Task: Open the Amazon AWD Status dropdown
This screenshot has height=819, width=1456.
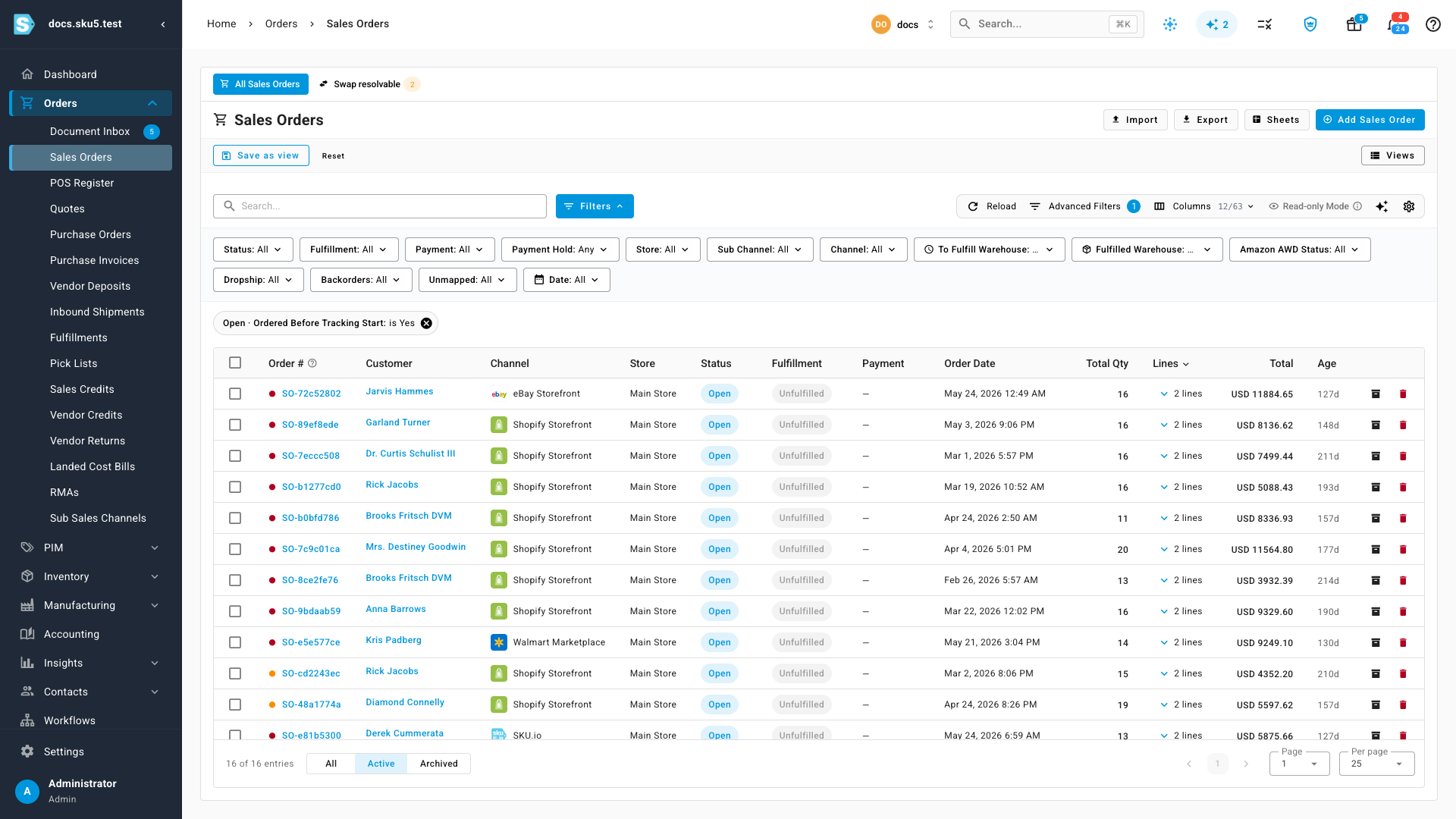Action: point(1300,249)
